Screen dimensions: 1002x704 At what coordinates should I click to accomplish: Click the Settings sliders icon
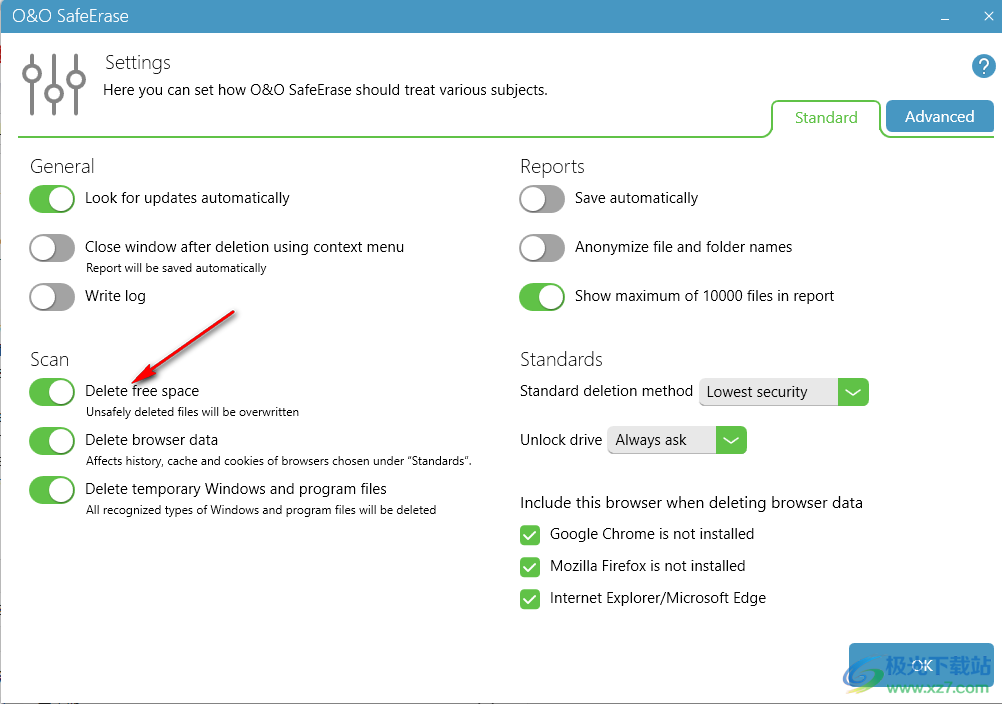(x=54, y=84)
